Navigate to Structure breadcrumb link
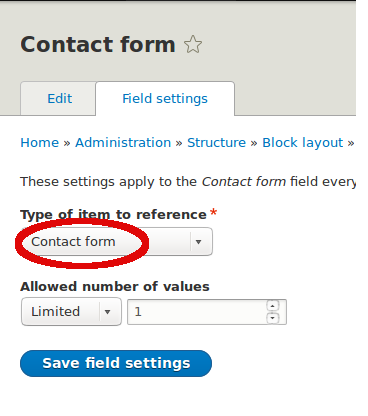The width and height of the screenshot is (368, 416). [216, 143]
